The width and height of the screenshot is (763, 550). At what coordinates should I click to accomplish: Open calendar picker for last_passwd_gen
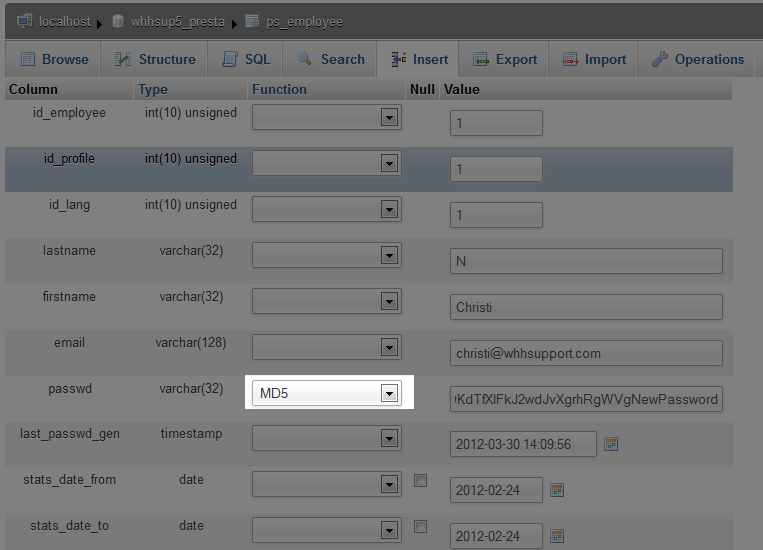click(x=612, y=444)
